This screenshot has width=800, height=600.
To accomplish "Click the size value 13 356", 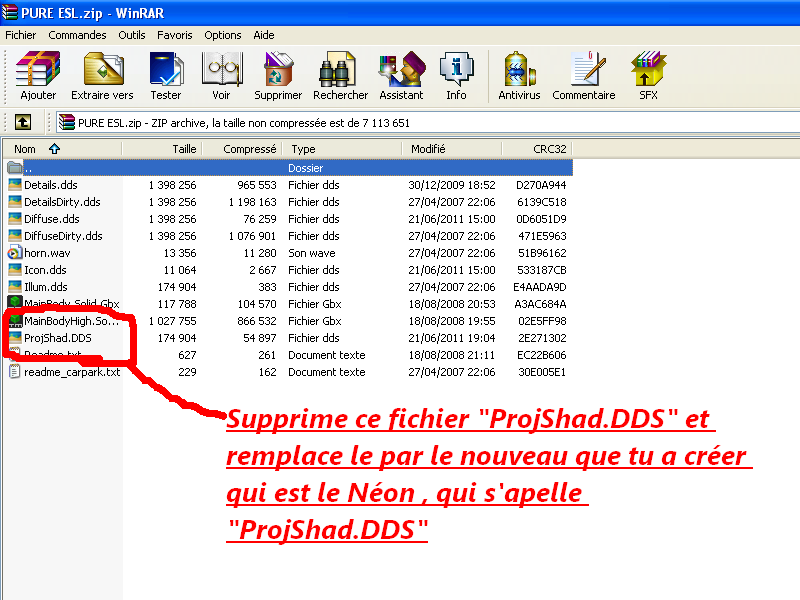I will tap(180, 253).
